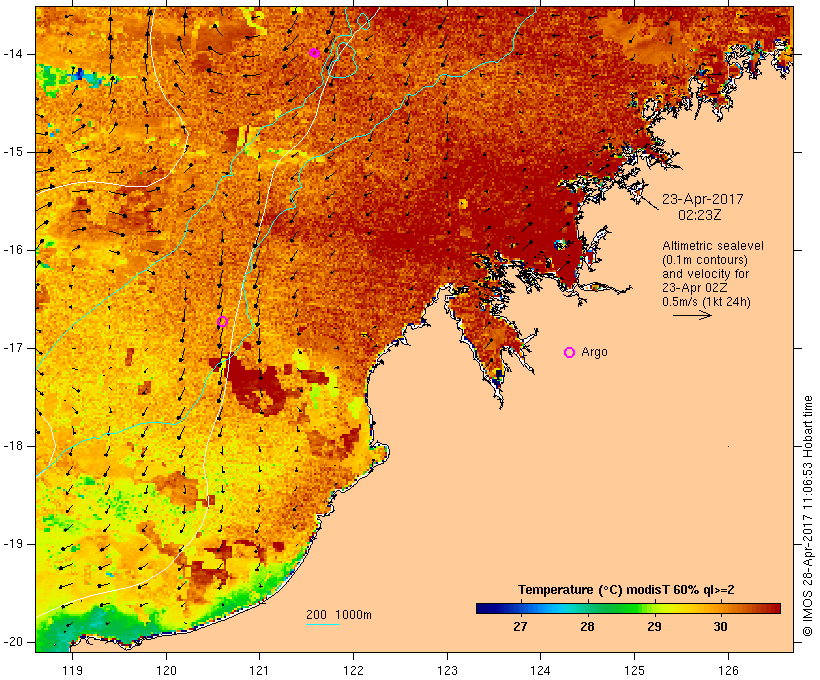The image size is (820, 680).
Task: Click the '200 1000m' depth contour label
Action: click(x=339, y=615)
